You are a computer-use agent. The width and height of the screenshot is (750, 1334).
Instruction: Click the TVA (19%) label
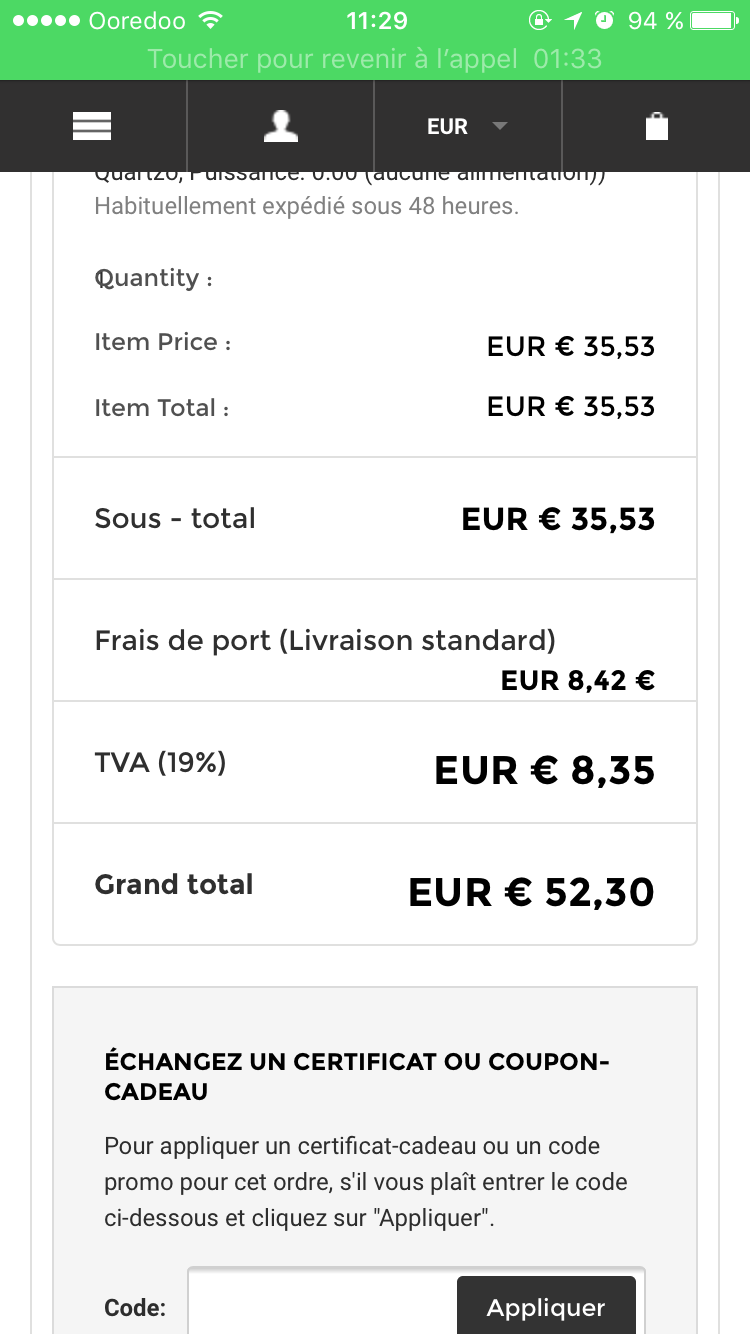coord(160,763)
